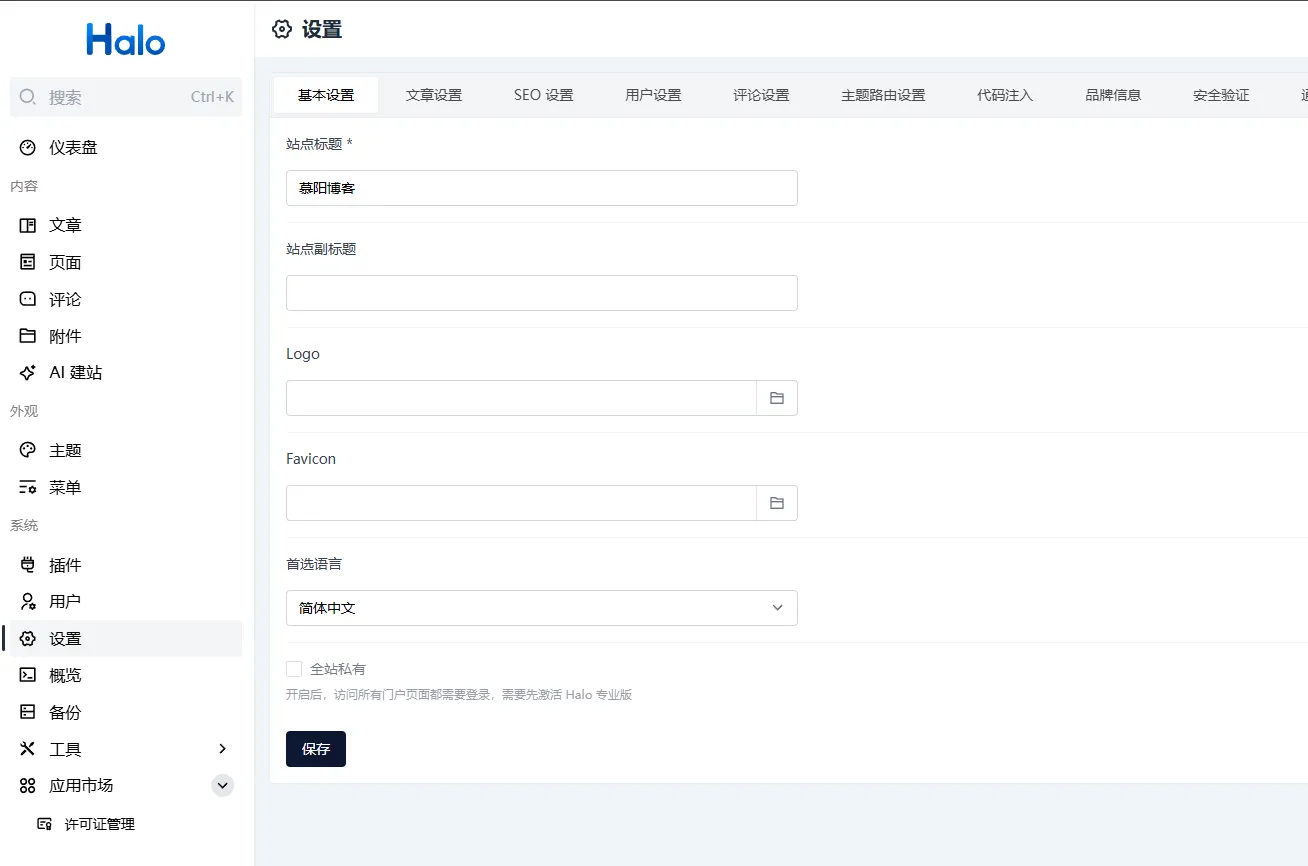The height and width of the screenshot is (866, 1308).
Task: Click the 搜索 search box
Action: coord(125,97)
